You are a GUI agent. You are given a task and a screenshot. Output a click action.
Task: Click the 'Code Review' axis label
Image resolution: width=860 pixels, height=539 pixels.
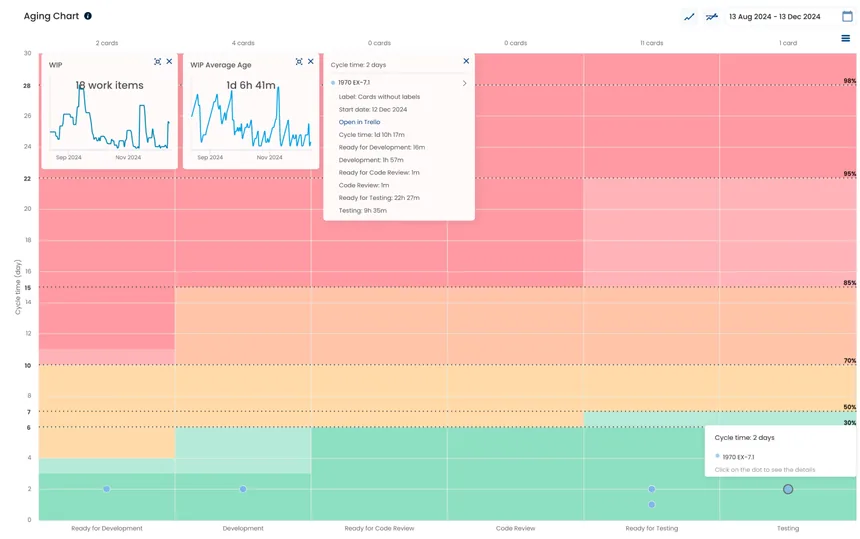tap(516, 529)
